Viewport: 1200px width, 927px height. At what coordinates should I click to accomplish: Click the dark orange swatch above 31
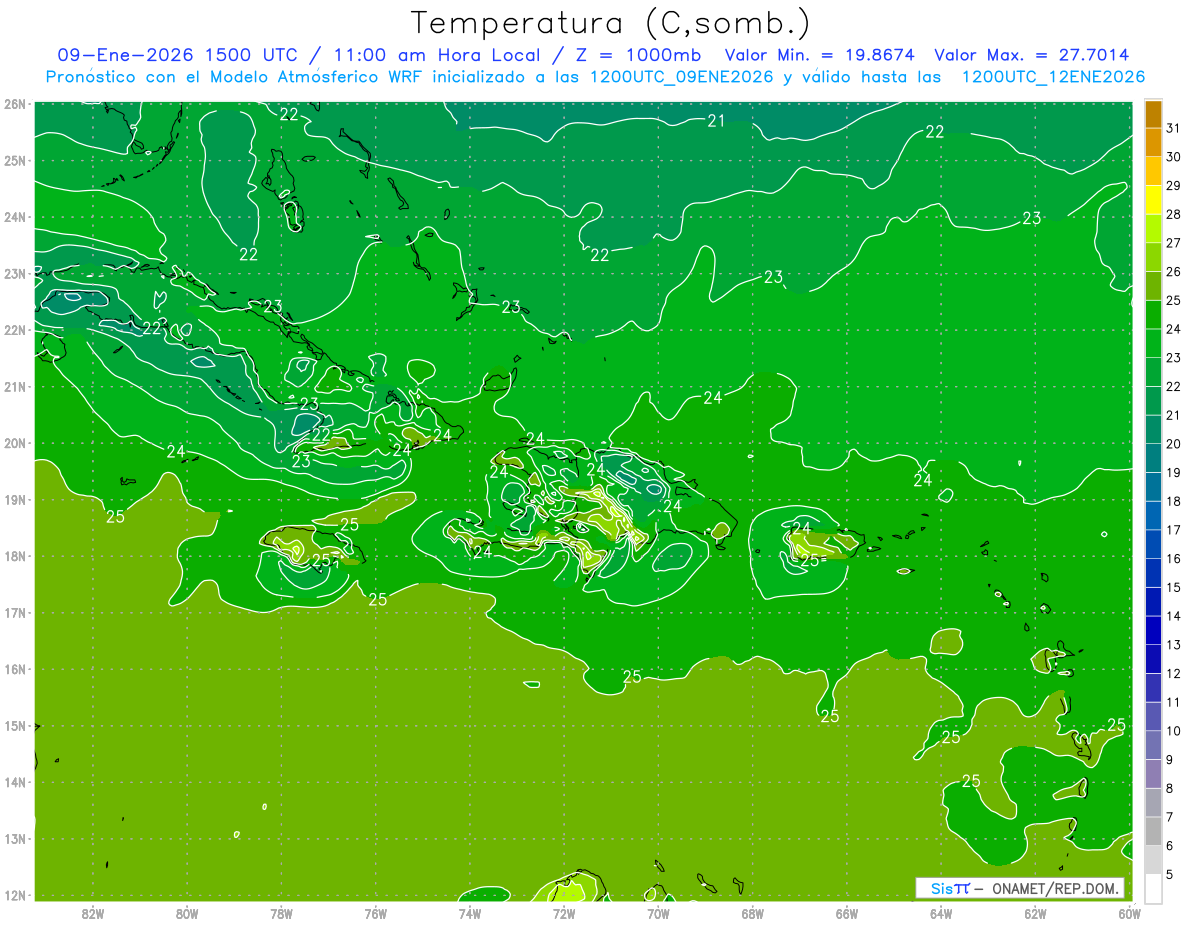[1153, 113]
